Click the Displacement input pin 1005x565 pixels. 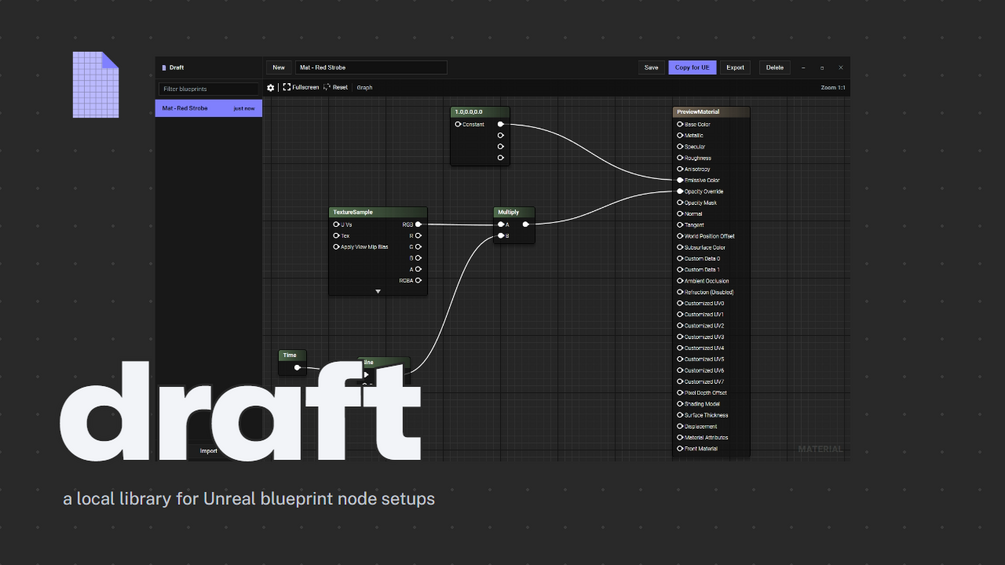point(680,427)
